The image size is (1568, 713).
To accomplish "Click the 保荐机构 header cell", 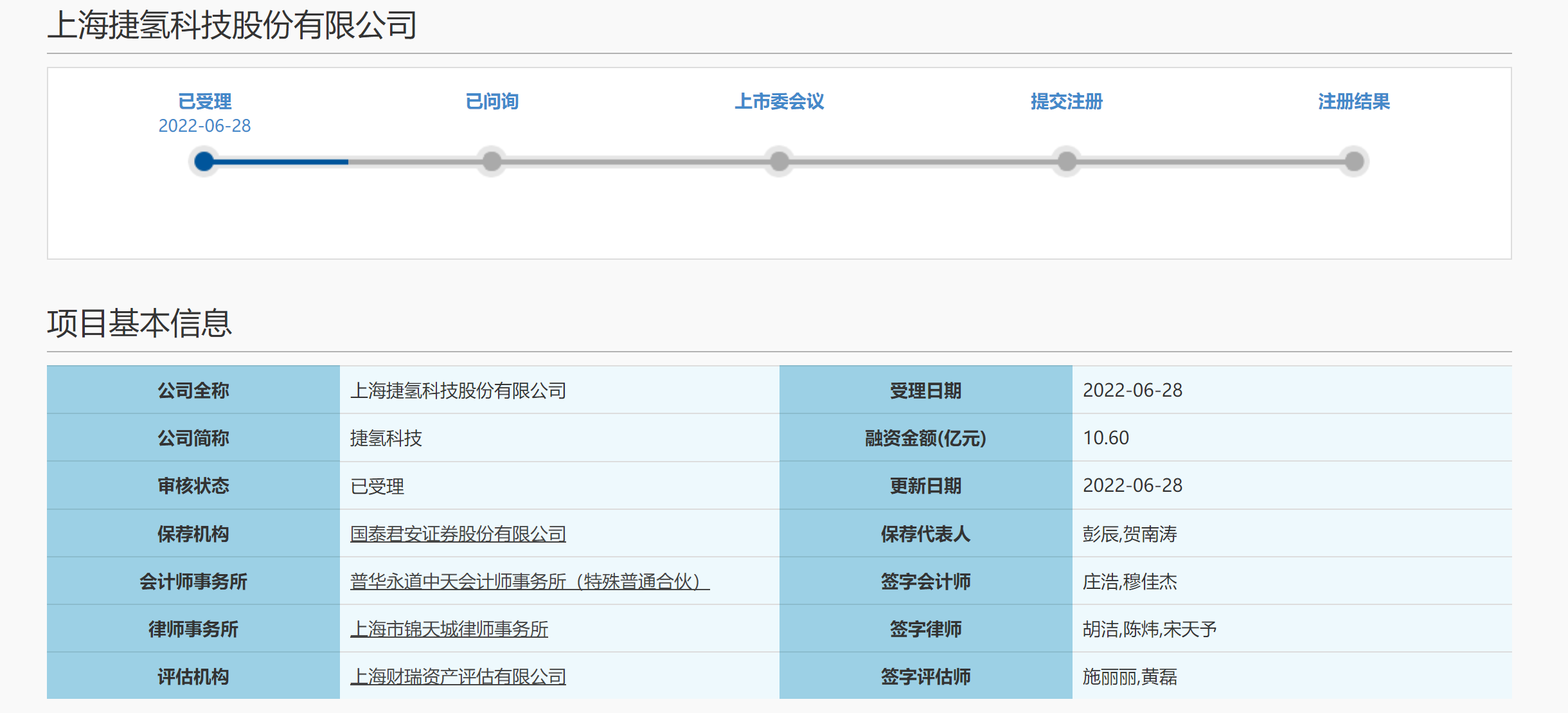I will [x=193, y=534].
